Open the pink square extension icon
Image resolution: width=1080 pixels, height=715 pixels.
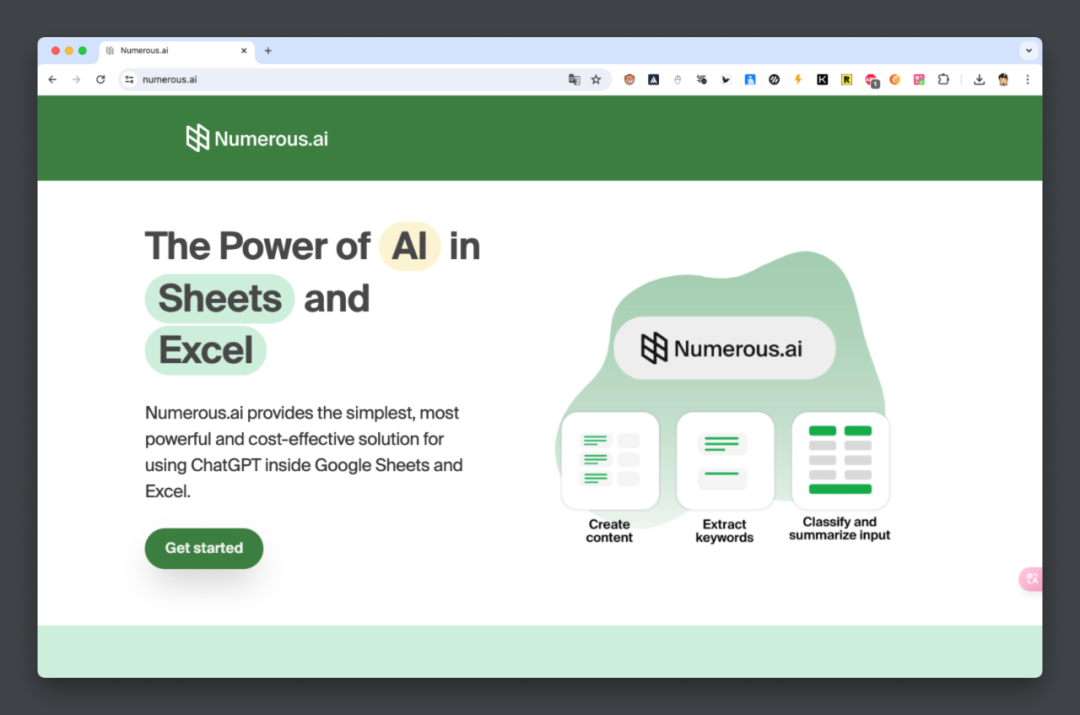click(919, 79)
